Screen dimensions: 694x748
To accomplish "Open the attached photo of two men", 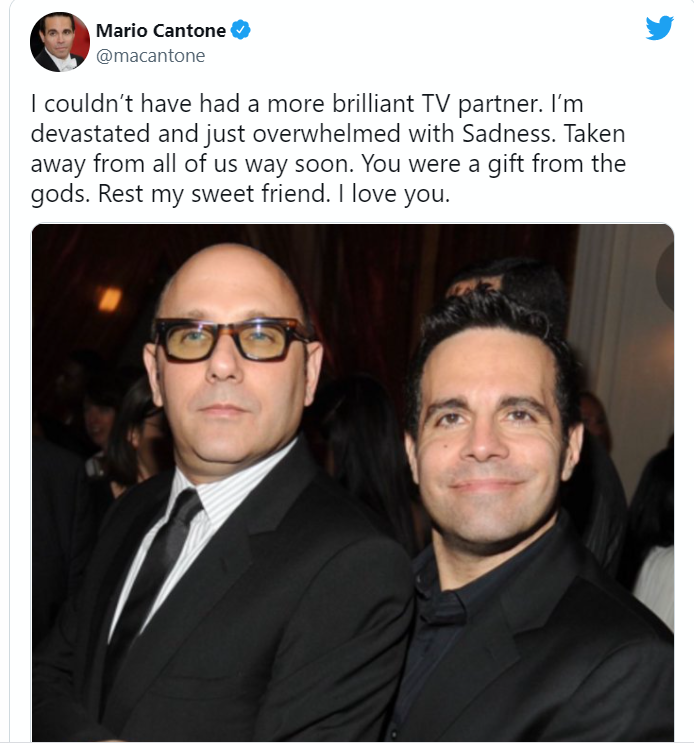I will click(x=352, y=482).
